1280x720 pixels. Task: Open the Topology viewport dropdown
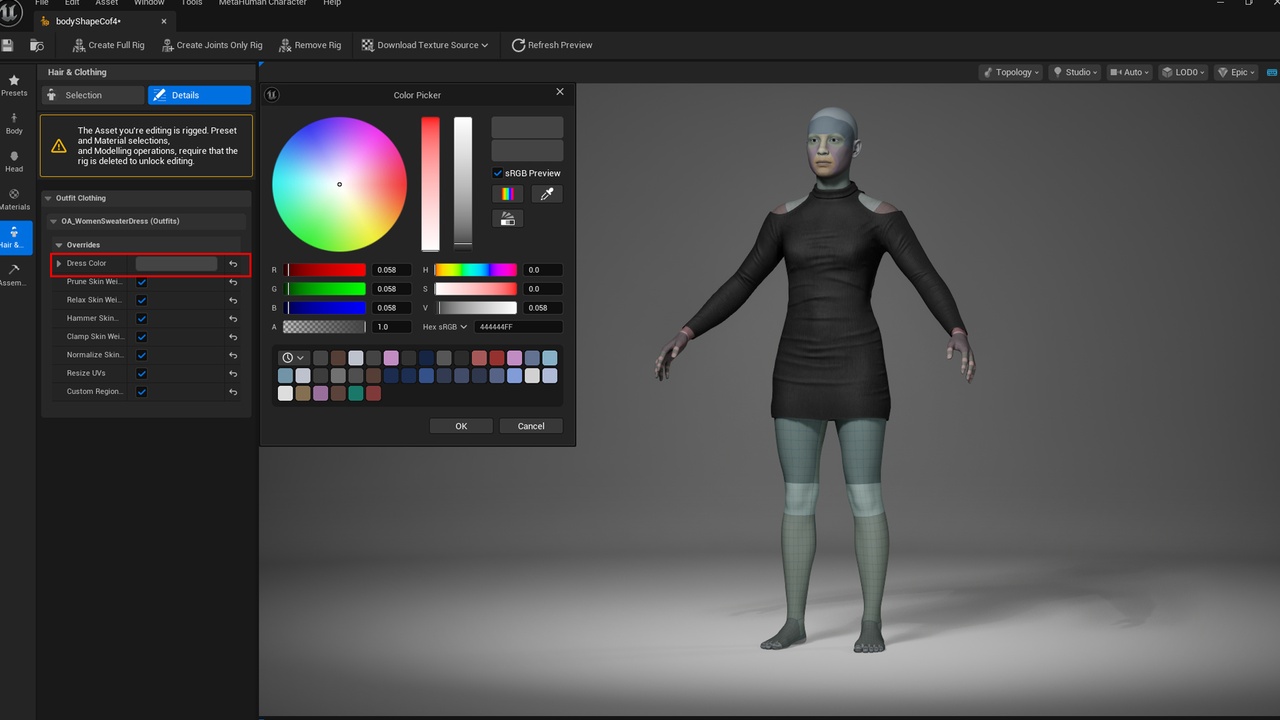[x=1010, y=72]
